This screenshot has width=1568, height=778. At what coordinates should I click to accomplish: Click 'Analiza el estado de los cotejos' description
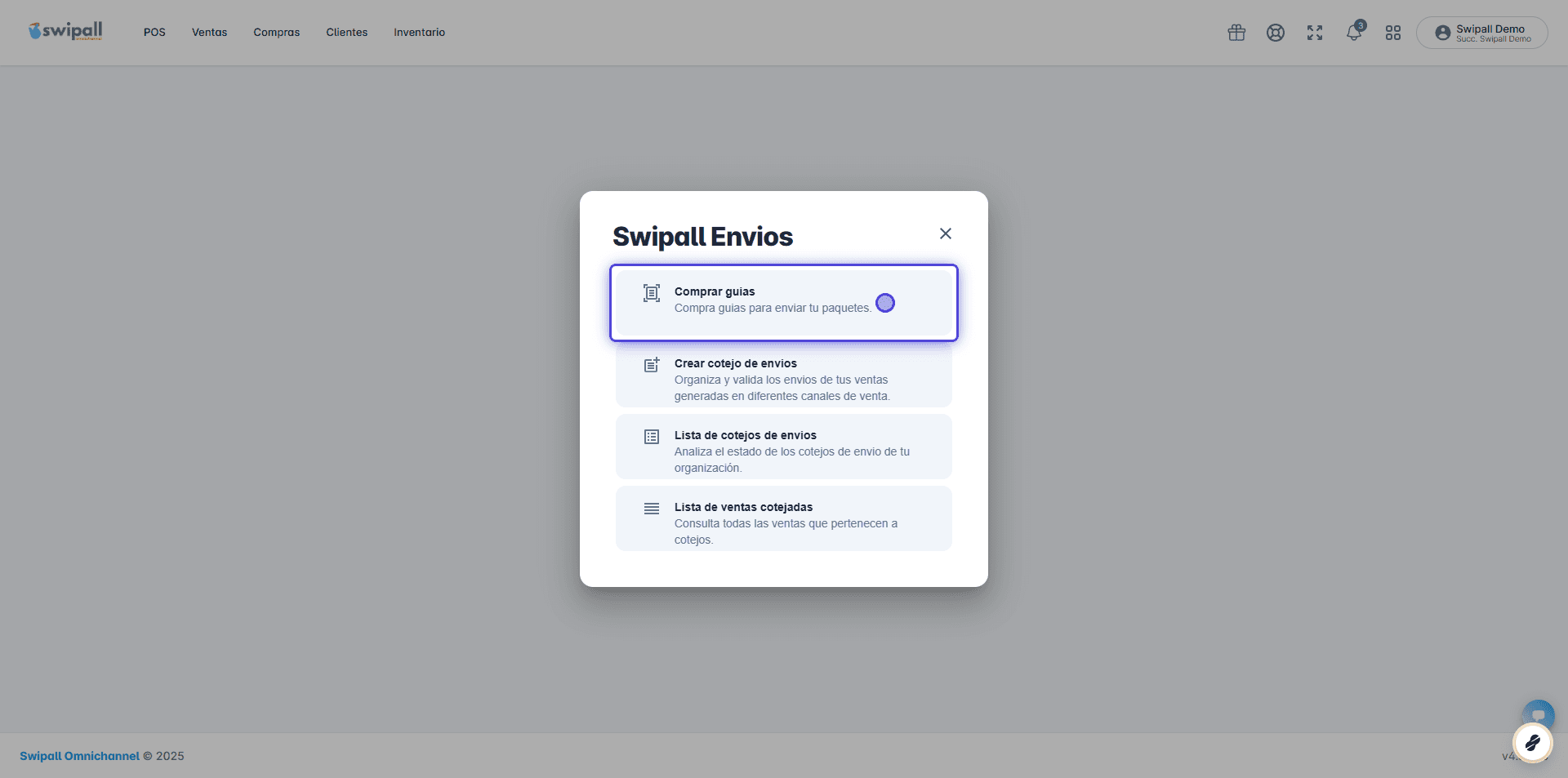click(792, 460)
